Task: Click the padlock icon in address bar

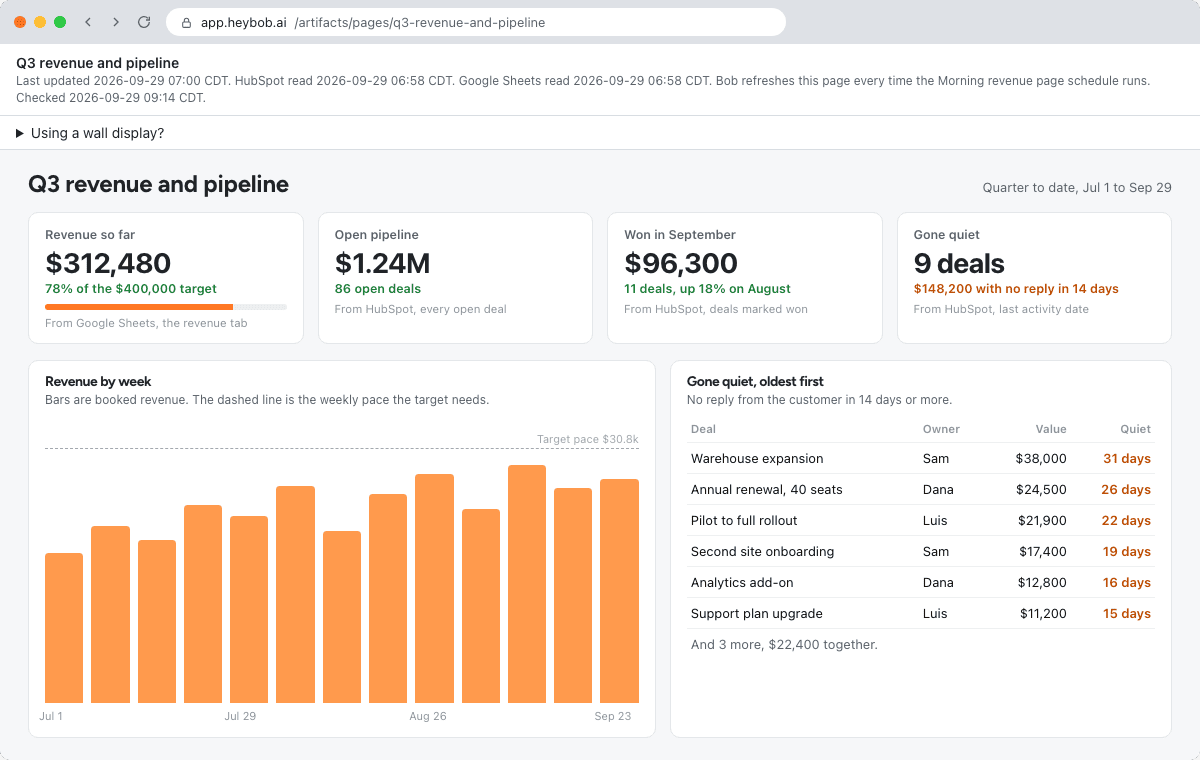Action: 186,22
